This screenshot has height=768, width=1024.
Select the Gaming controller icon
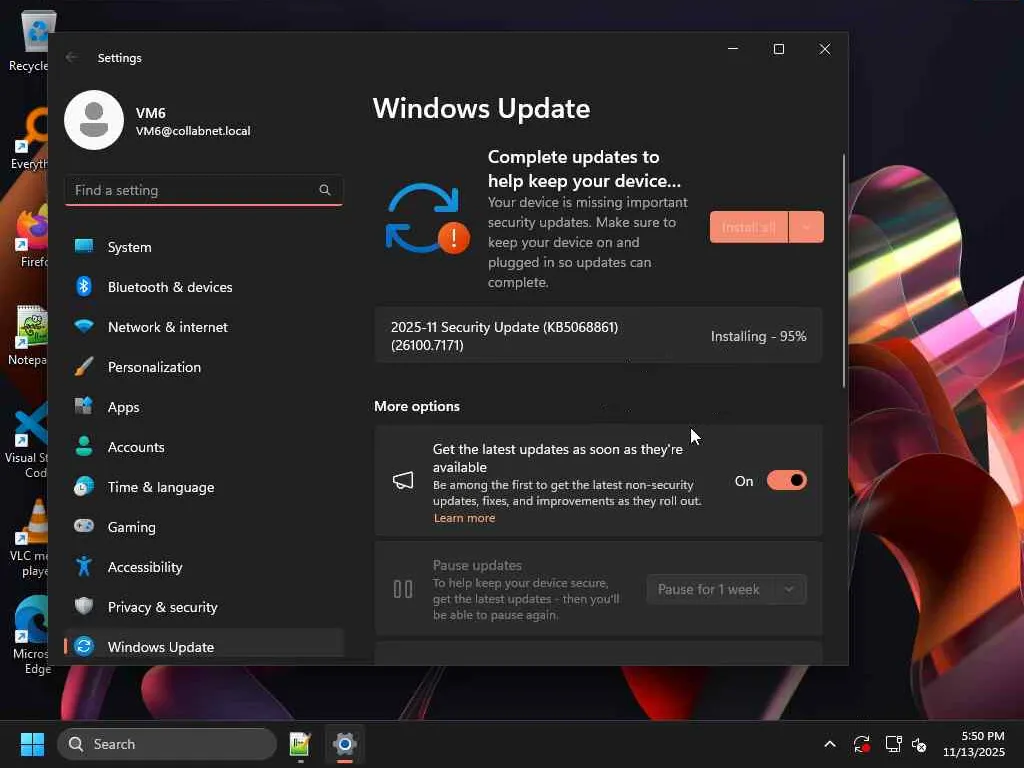(84, 526)
